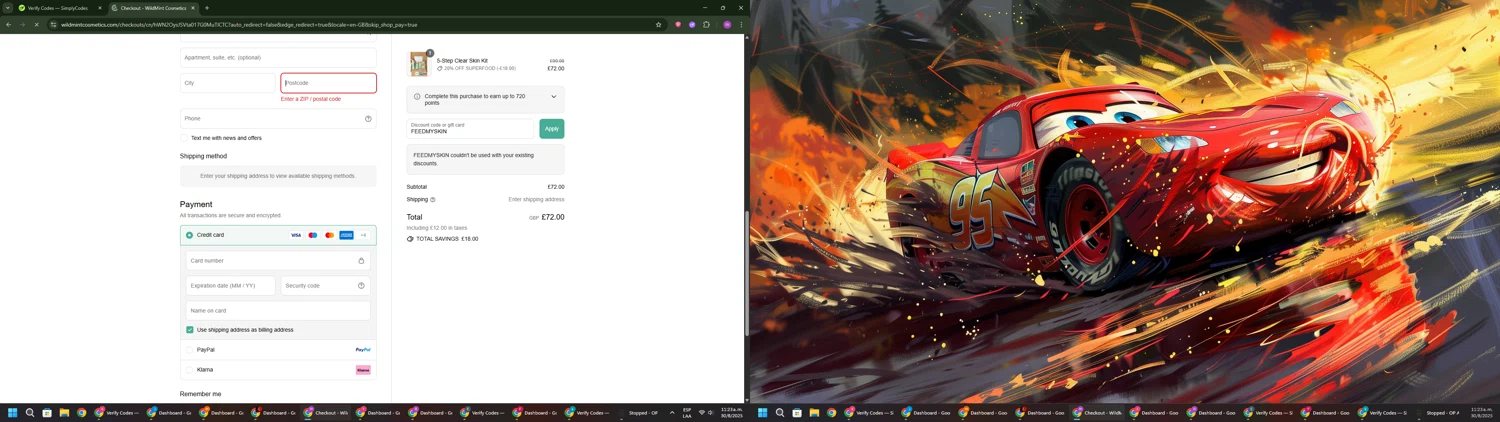The width and height of the screenshot is (1500, 422).
Task: Open the Chrome three-dot menu
Action: pos(741,24)
